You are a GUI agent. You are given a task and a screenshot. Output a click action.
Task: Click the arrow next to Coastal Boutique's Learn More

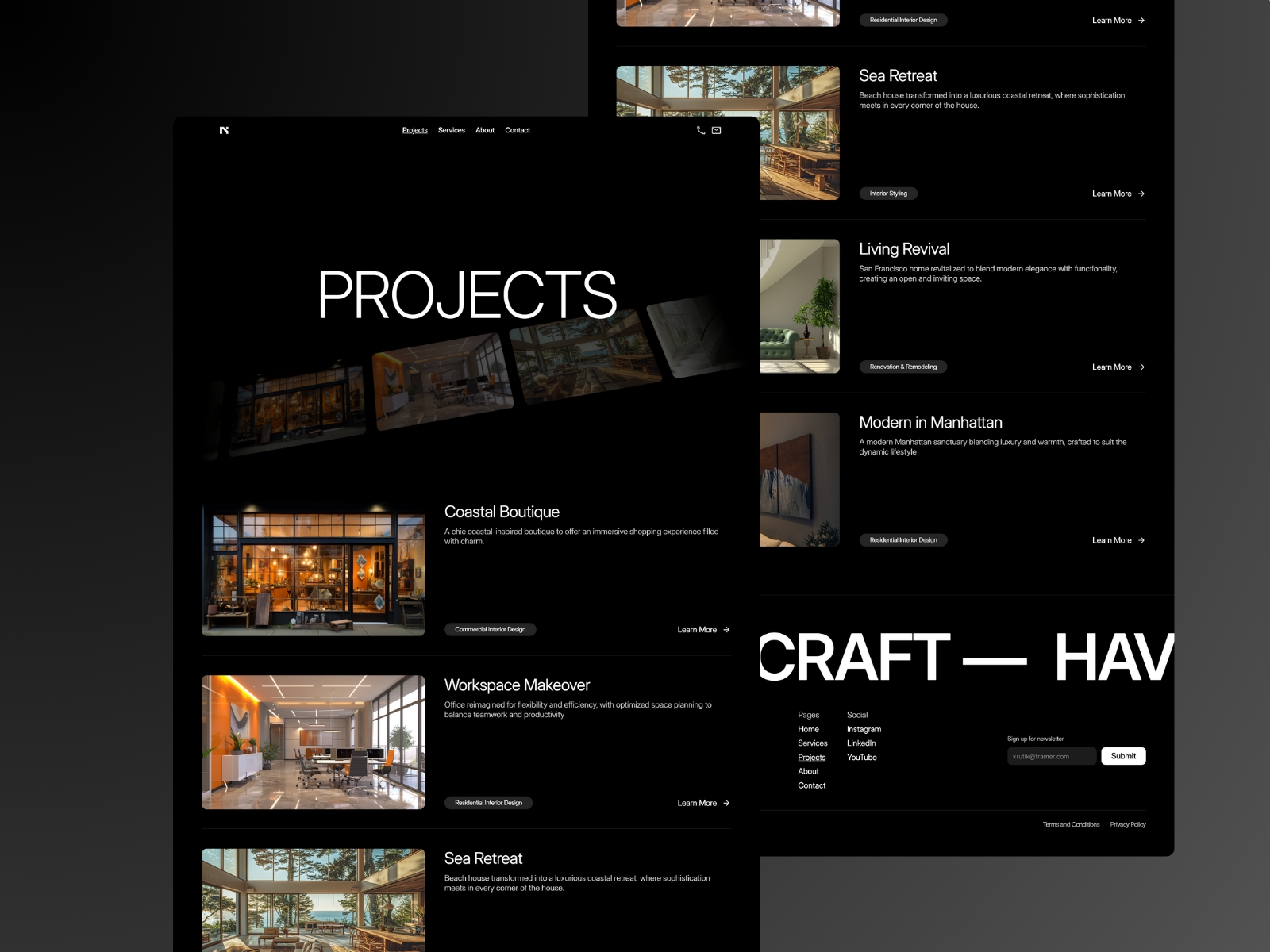(726, 629)
